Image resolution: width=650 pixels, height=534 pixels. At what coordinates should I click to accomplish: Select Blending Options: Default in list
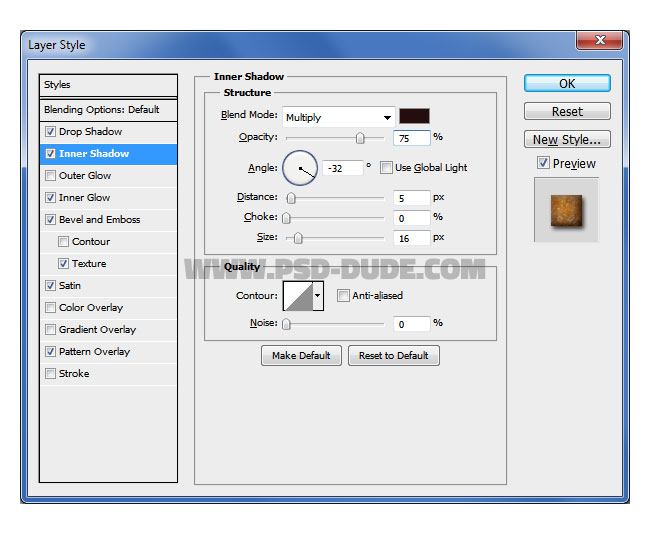coord(101,110)
